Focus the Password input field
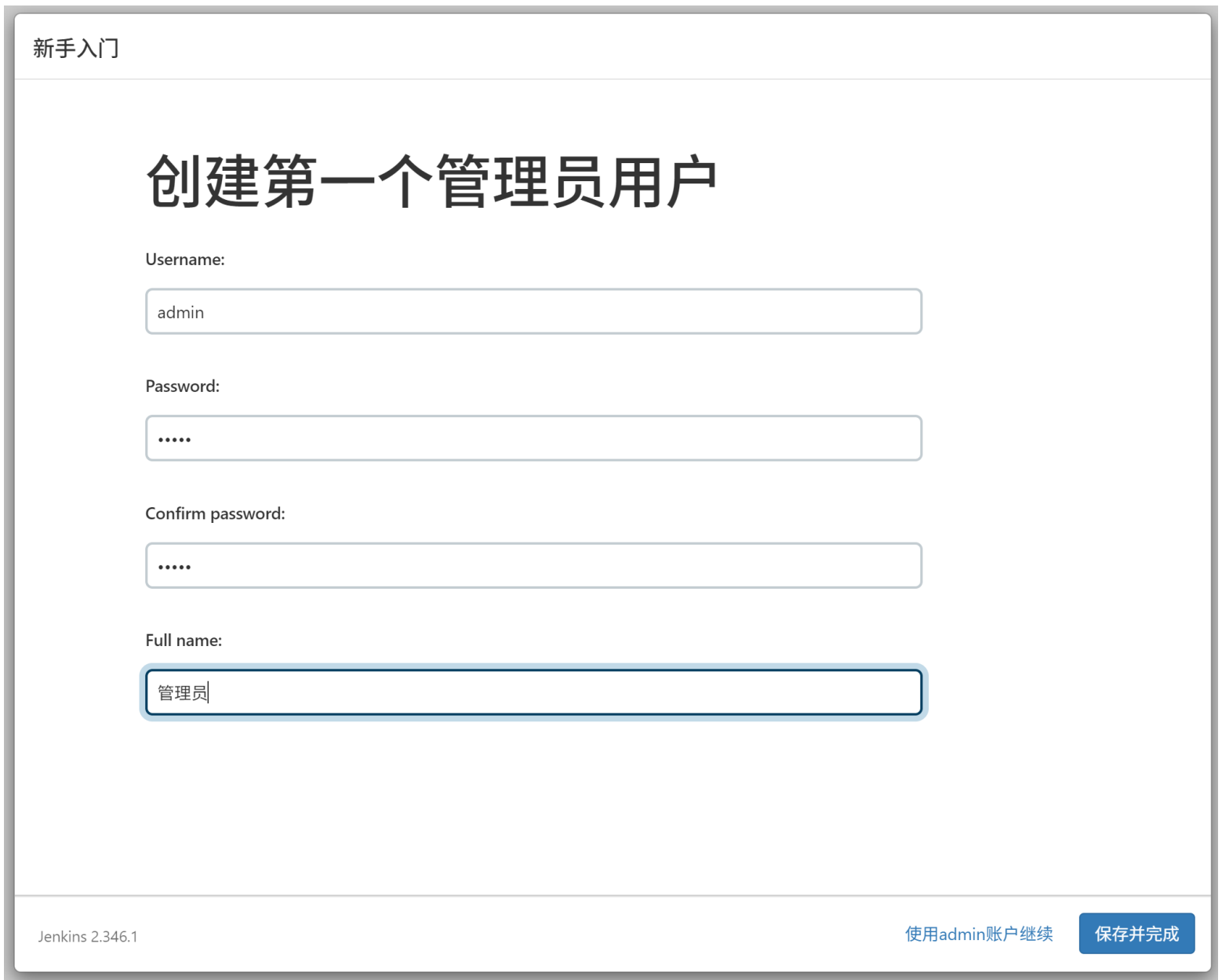The image size is (1222, 980). pos(533,438)
